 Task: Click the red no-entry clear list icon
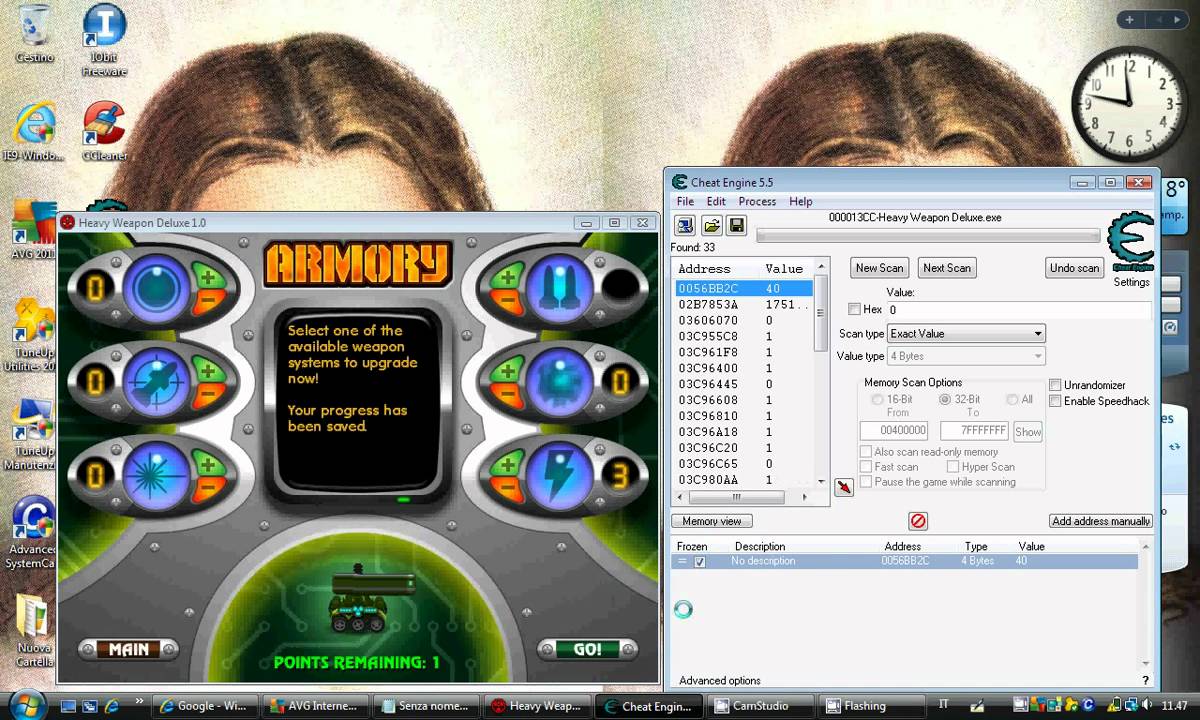(x=918, y=521)
